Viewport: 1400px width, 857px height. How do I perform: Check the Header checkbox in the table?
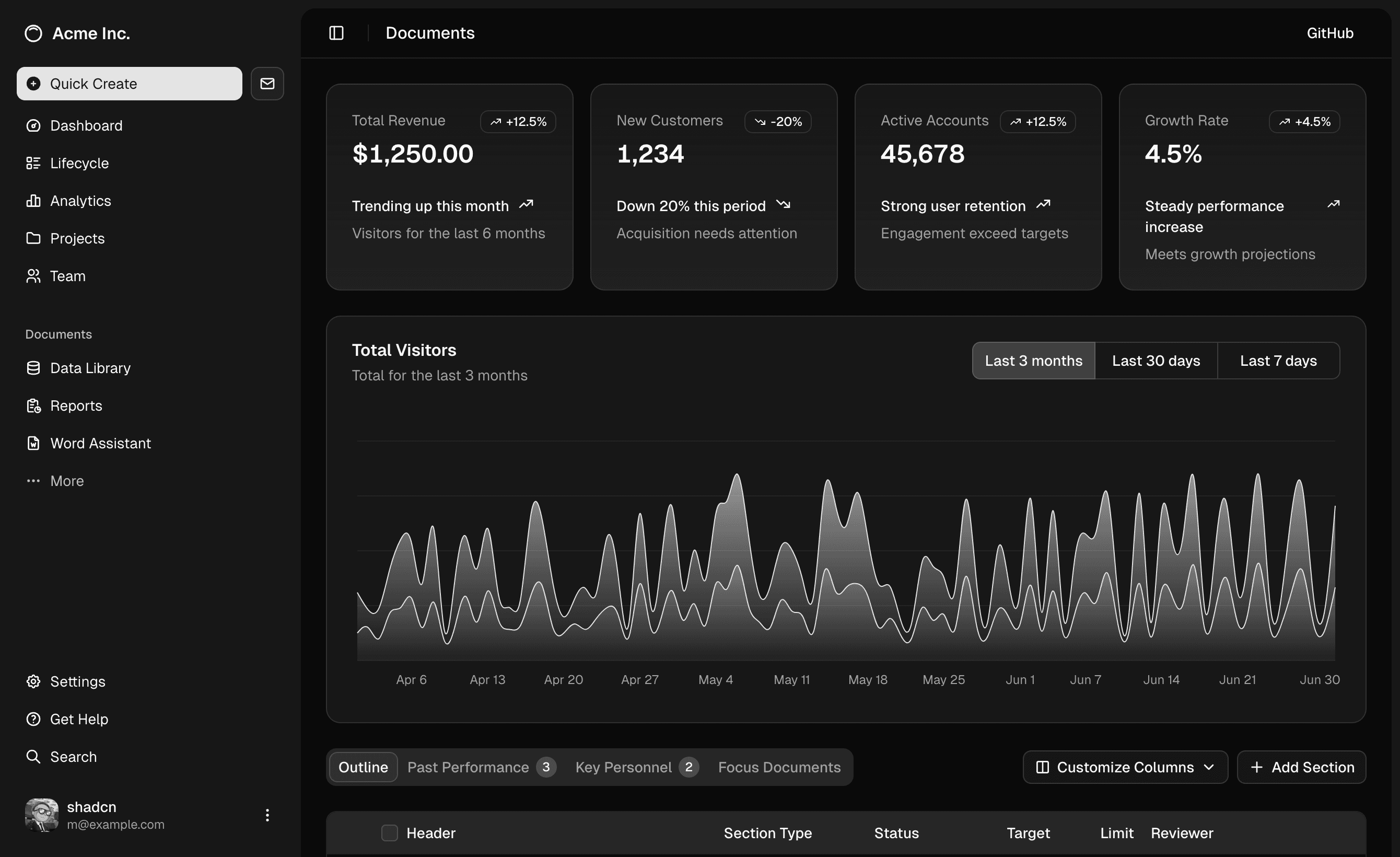pos(390,832)
